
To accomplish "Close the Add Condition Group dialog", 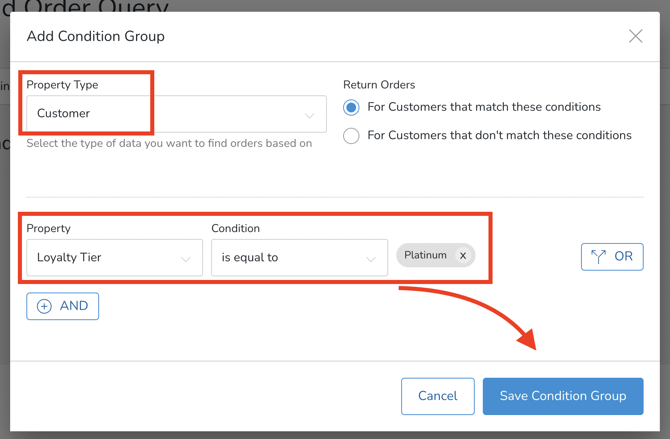I will [x=635, y=36].
